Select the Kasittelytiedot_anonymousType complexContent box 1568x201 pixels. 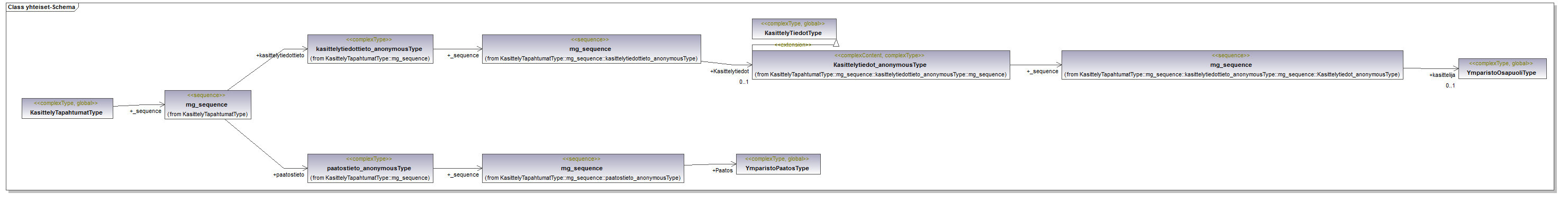coord(881,65)
